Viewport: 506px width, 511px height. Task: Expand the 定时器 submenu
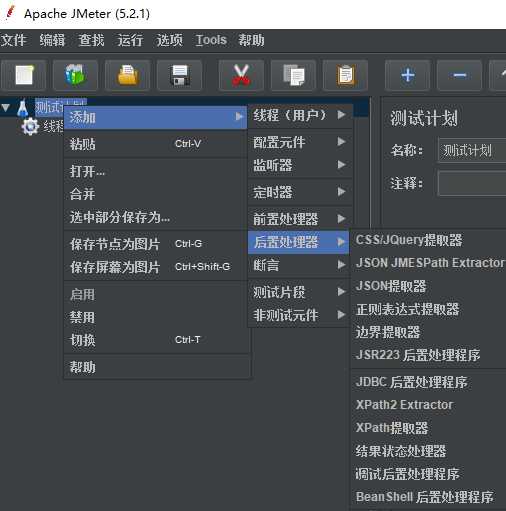click(x=300, y=192)
